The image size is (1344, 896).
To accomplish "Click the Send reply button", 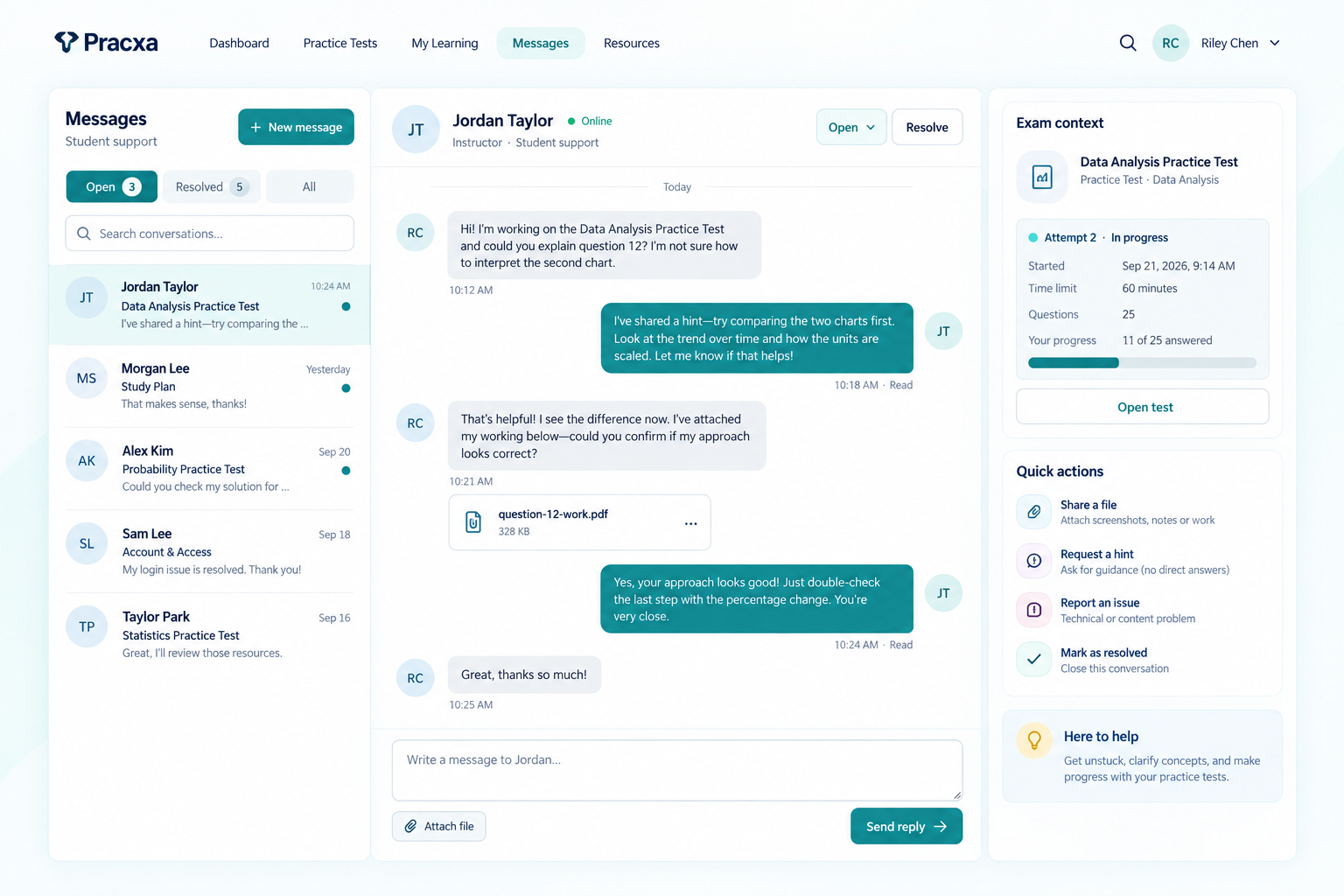I will click(906, 826).
